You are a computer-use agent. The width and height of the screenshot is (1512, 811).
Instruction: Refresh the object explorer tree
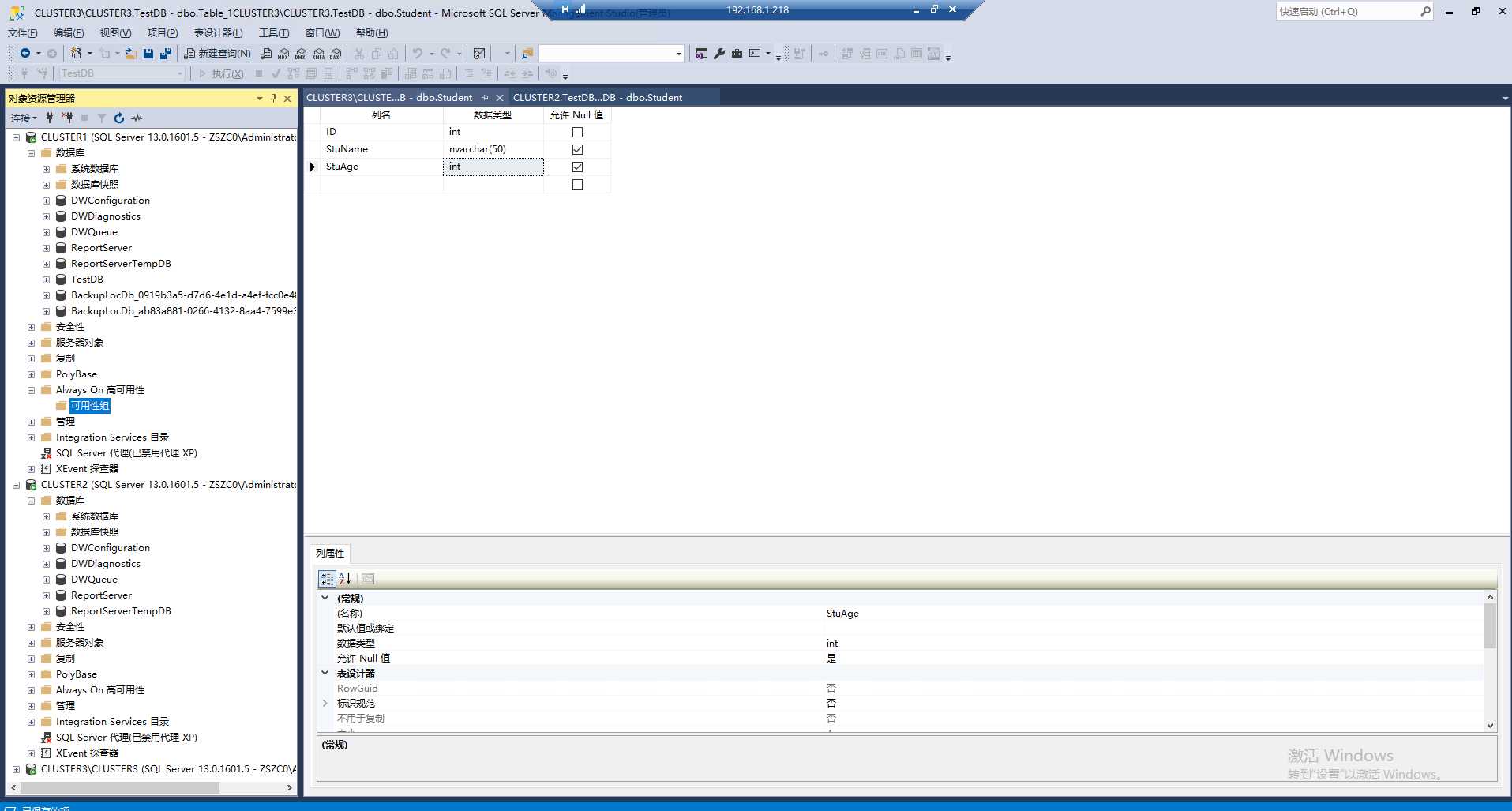[119, 118]
